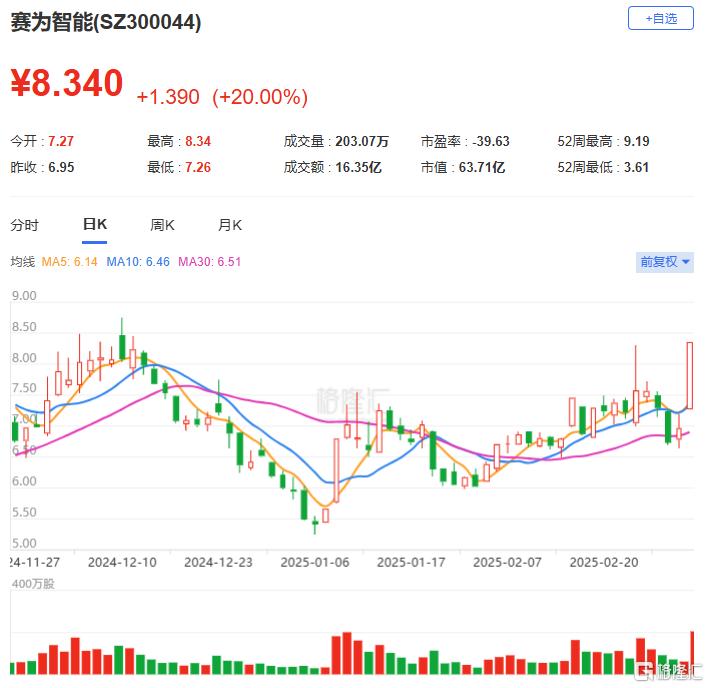This screenshot has height=688, width=709.
Task: Click the 均线 moving average label
Action: tap(23, 262)
